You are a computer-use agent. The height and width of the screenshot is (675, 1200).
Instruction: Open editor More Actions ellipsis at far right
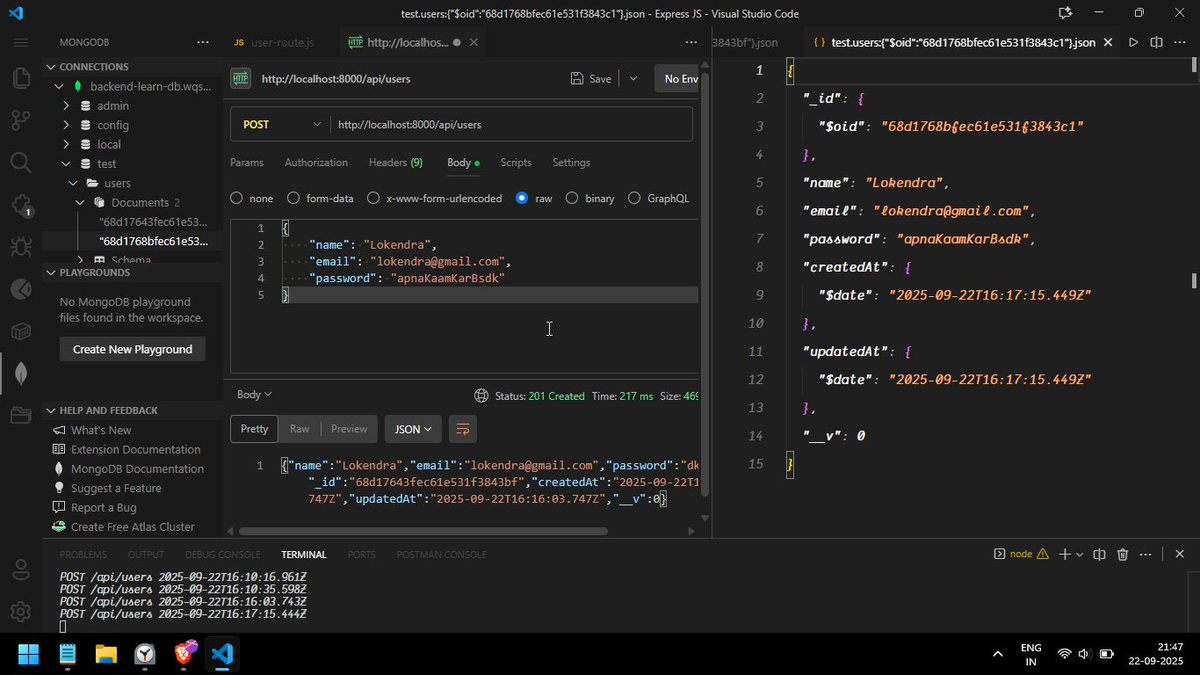pos(1180,43)
